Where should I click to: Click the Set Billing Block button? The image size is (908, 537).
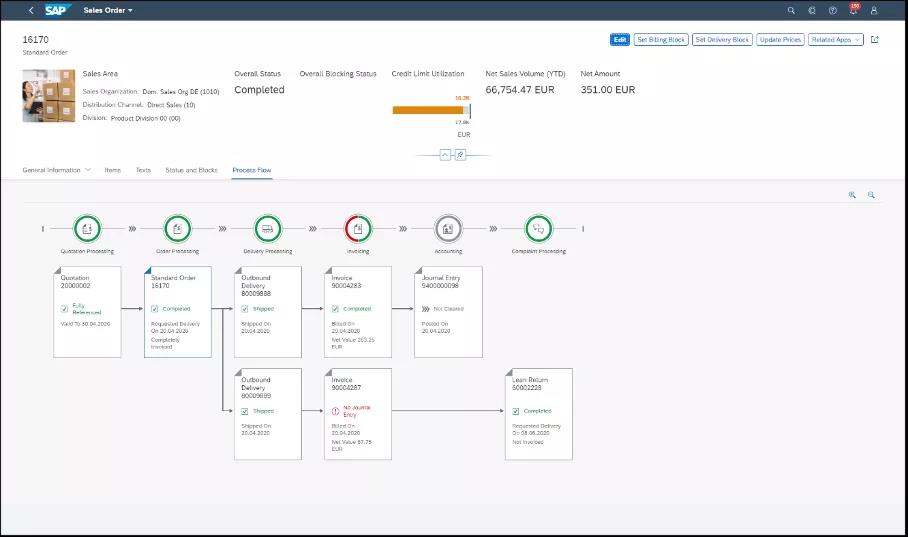tap(661, 40)
